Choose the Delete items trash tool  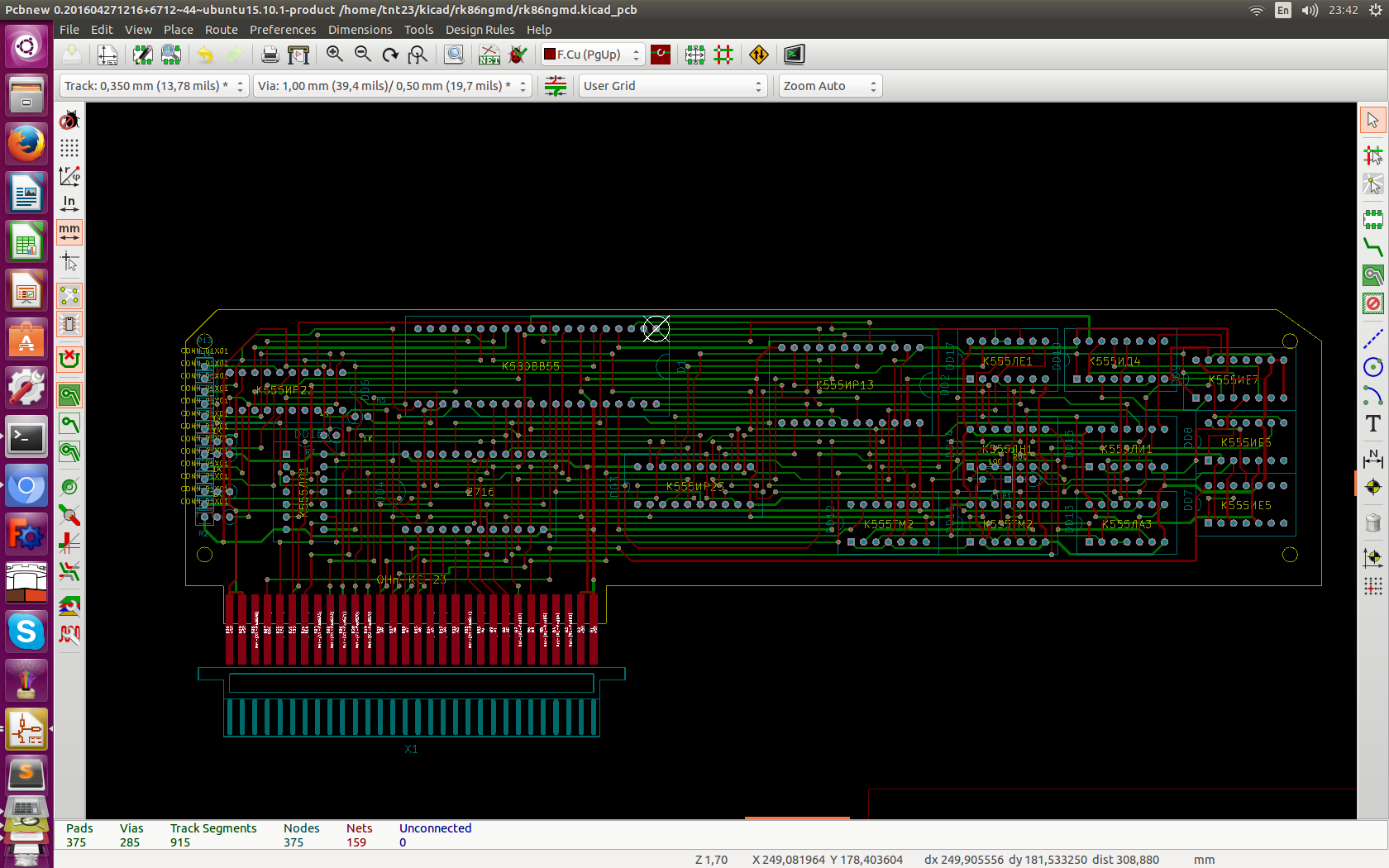click(1372, 522)
